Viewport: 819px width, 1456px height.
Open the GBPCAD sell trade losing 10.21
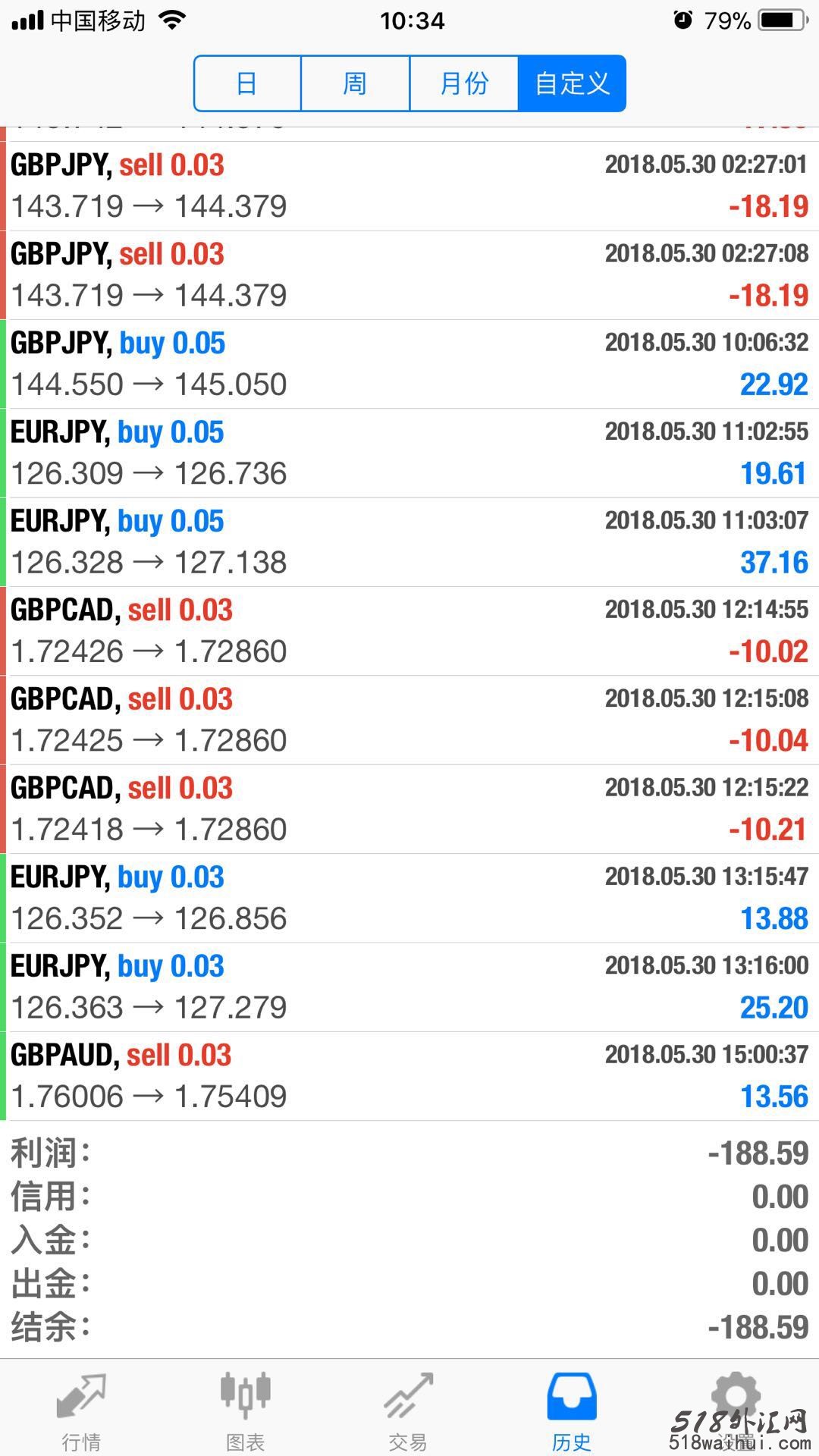(x=409, y=809)
